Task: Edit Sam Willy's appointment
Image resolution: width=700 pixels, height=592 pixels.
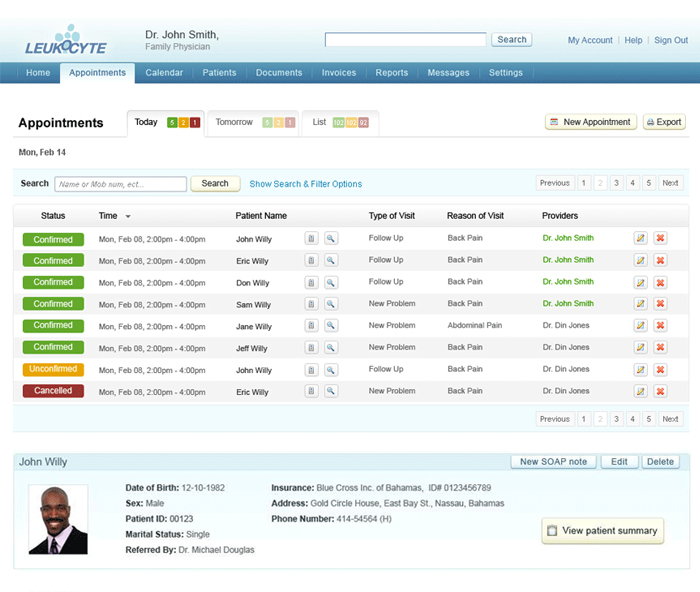Action: point(641,304)
